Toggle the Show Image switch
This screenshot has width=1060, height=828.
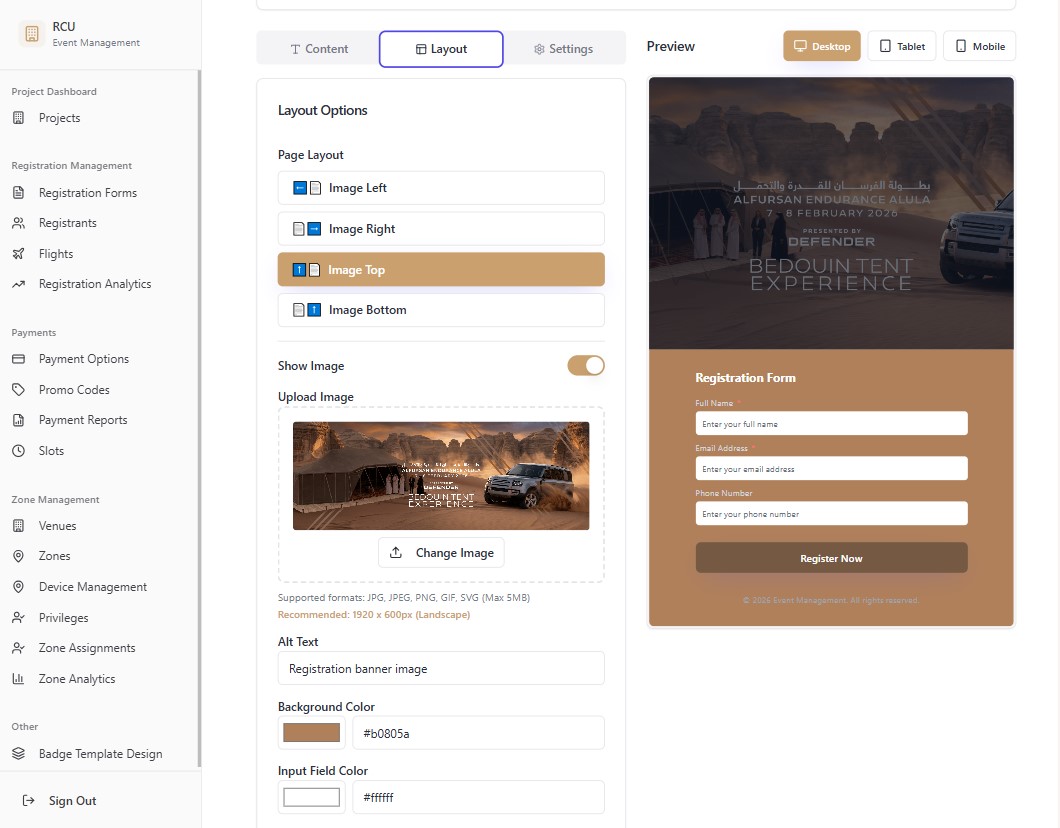click(586, 365)
